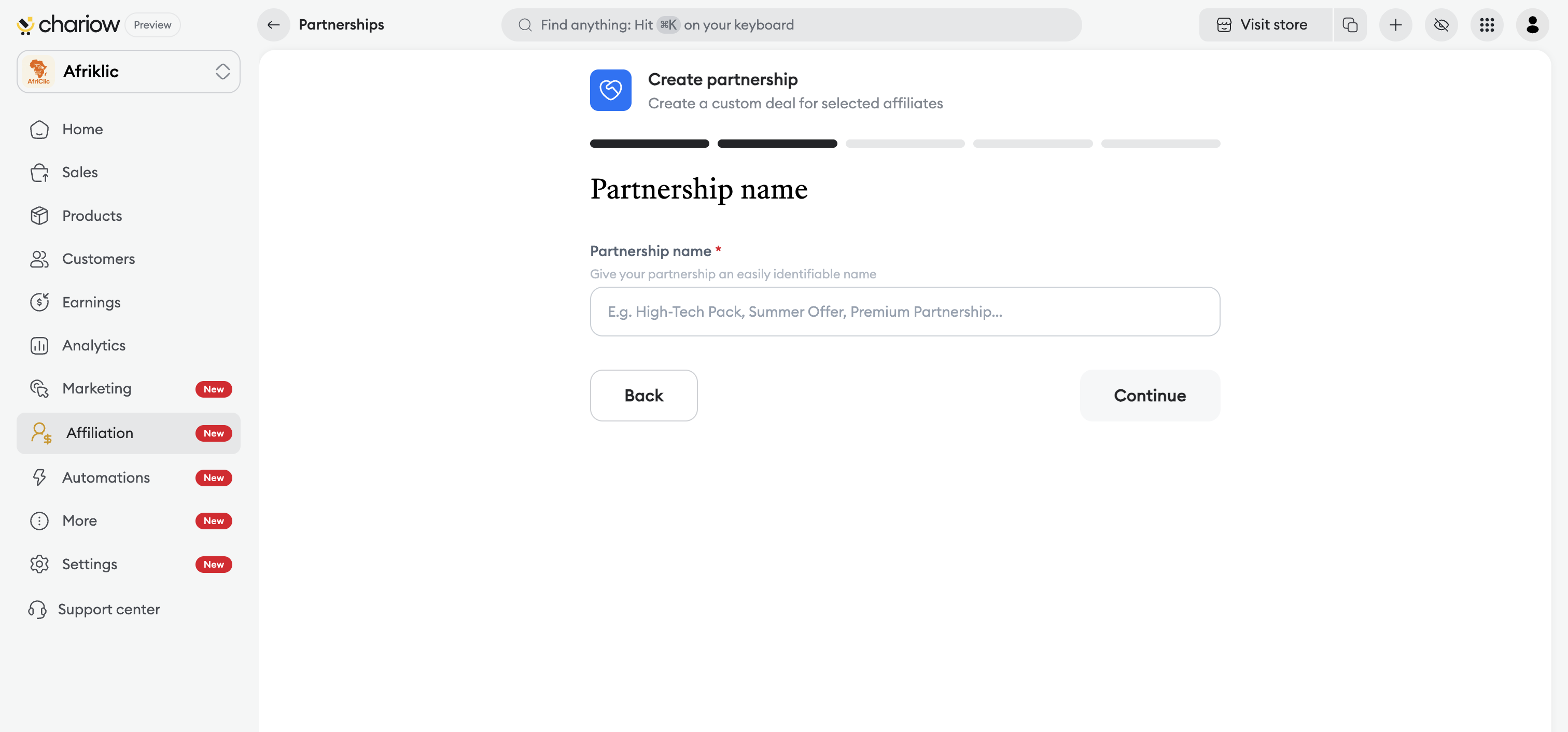Click the copy store link icon
This screenshot has height=732, width=1568.
coord(1350,25)
